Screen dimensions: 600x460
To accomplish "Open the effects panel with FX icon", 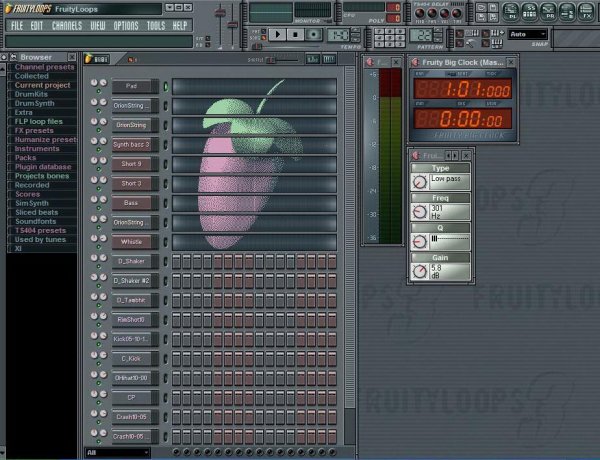I will point(585,12).
